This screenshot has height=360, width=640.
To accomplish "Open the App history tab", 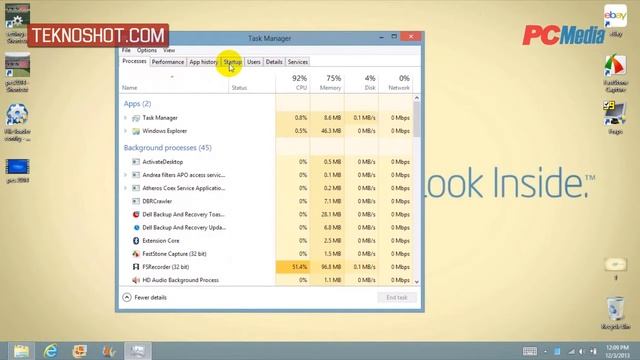I will click(x=203, y=62).
